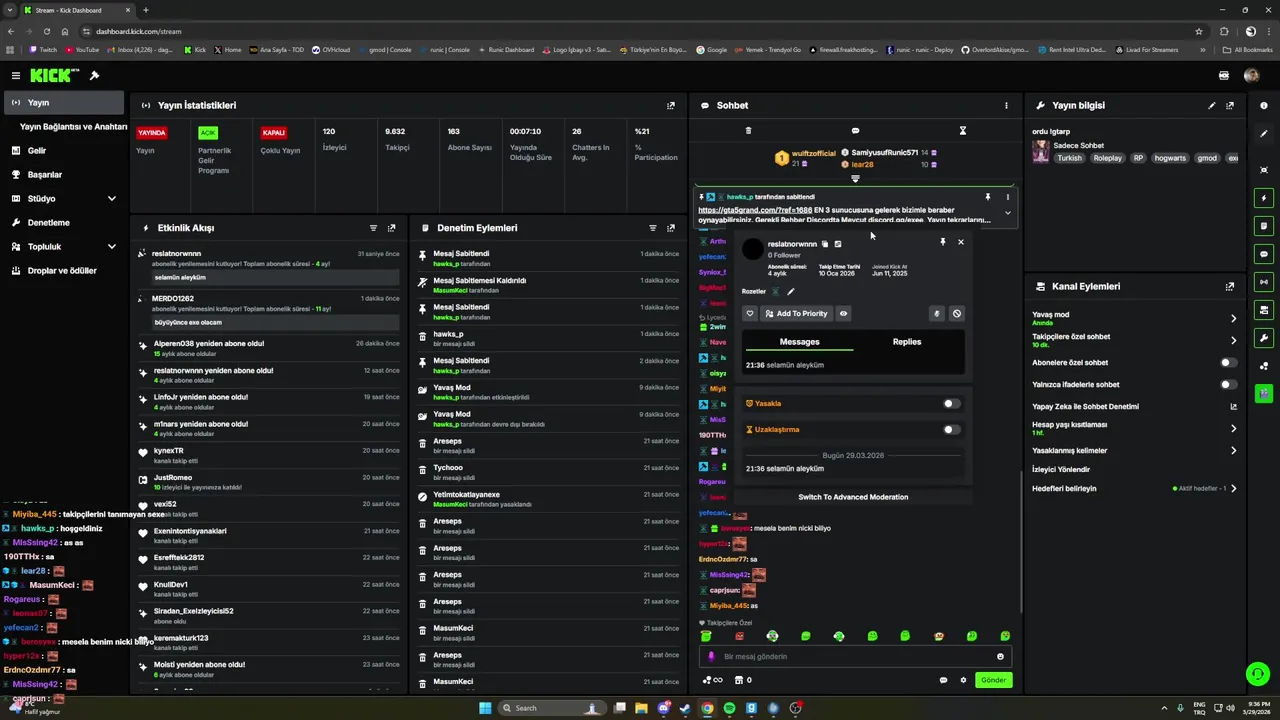Click the trash icon in Sohbet toolbar

click(x=748, y=131)
